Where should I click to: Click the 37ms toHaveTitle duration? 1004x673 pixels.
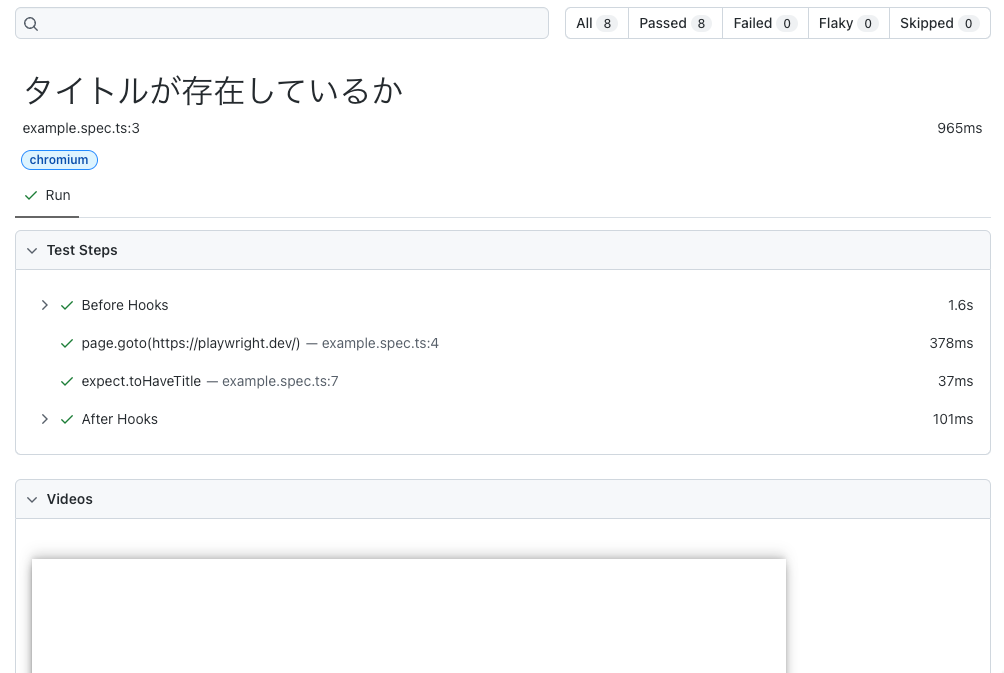tap(955, 381)
